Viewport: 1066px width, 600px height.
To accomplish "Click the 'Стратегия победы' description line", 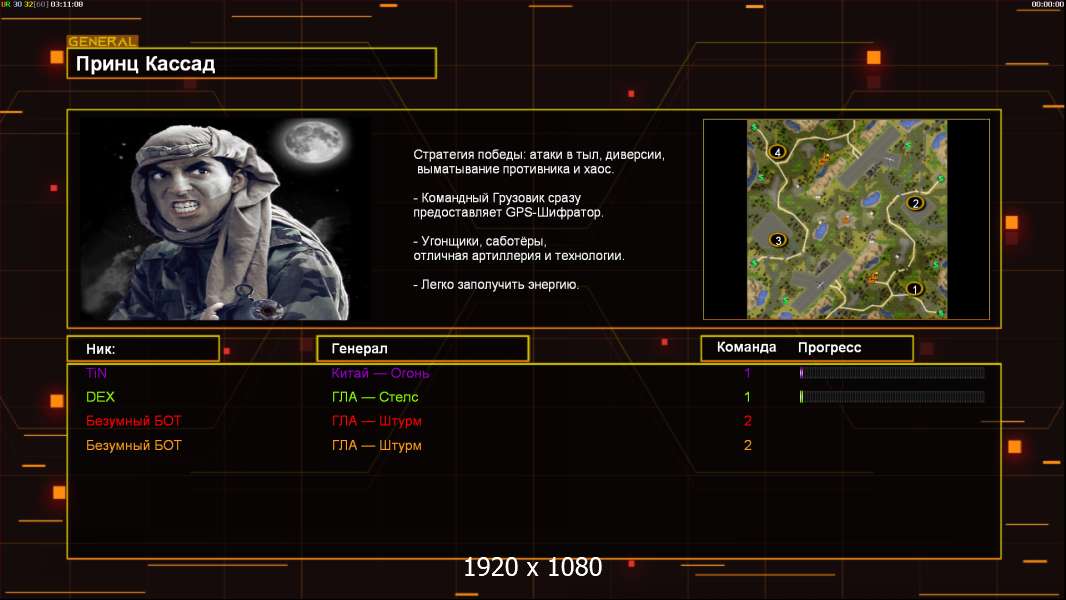I will (x=539, y=155).
